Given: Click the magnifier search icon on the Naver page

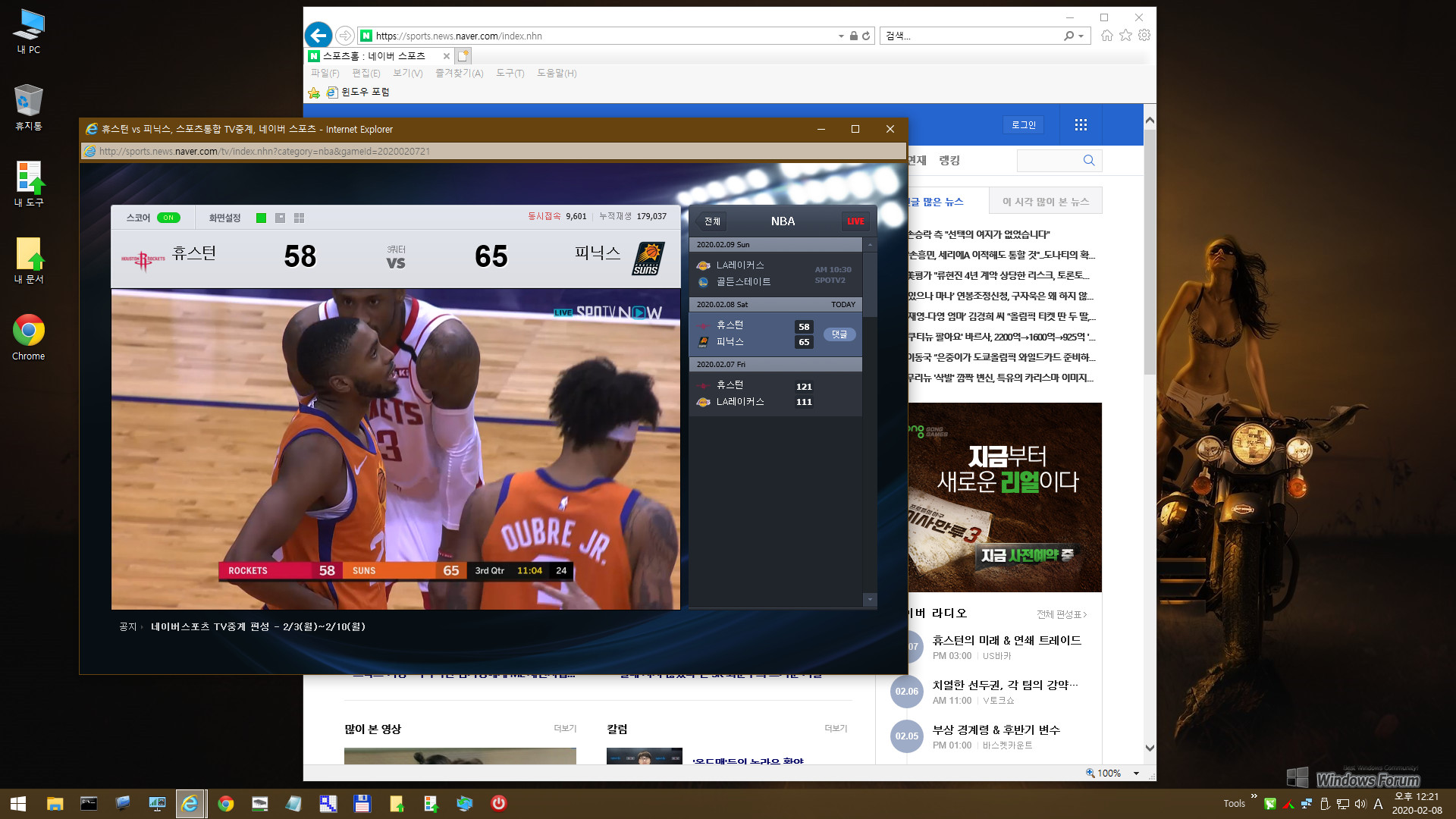Looking at the screenshot, I should pos(1089,160).
